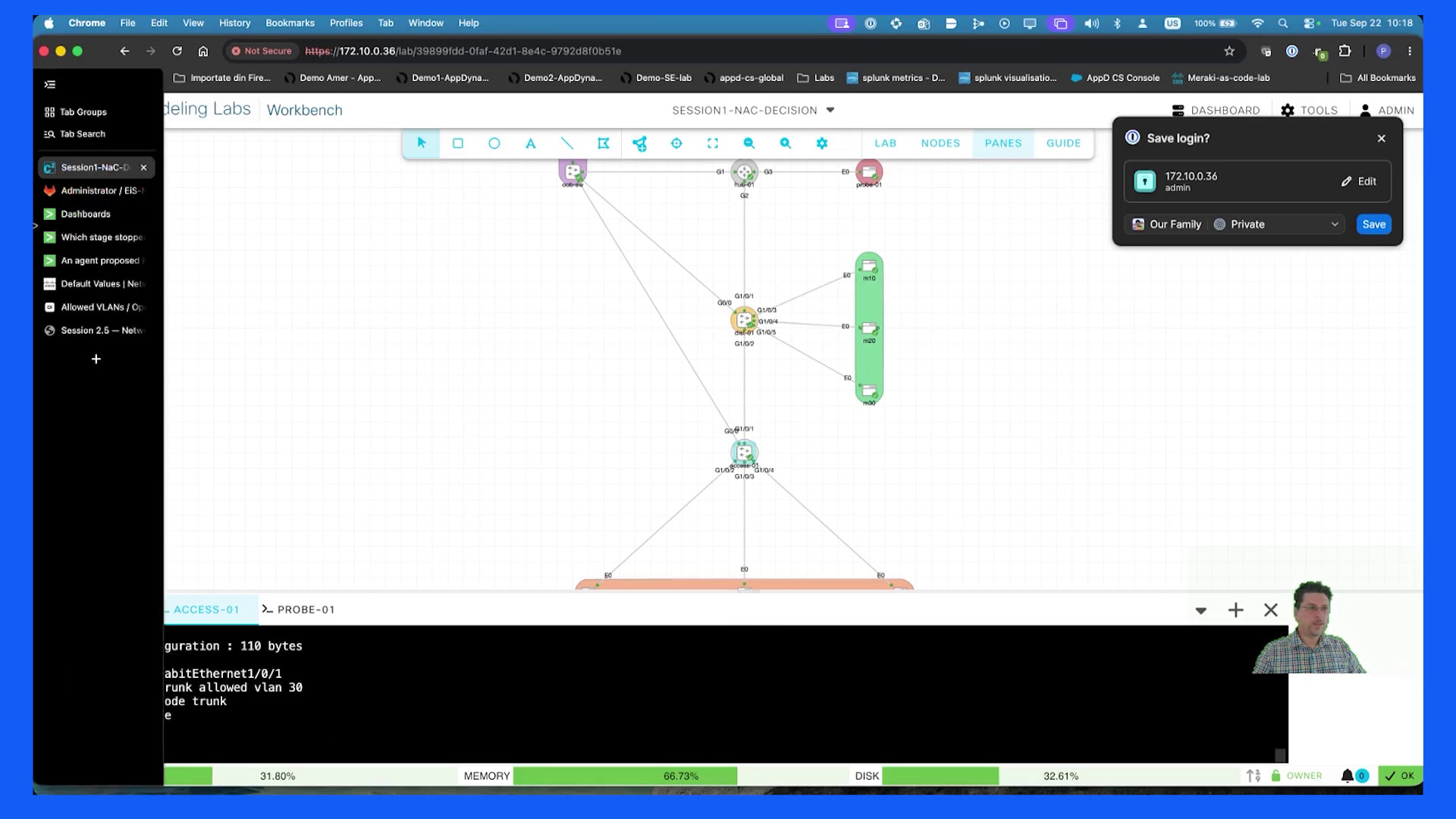
Task: Open the notifications bell icon
Action: pyautogui.click(x=1348, y=776)
